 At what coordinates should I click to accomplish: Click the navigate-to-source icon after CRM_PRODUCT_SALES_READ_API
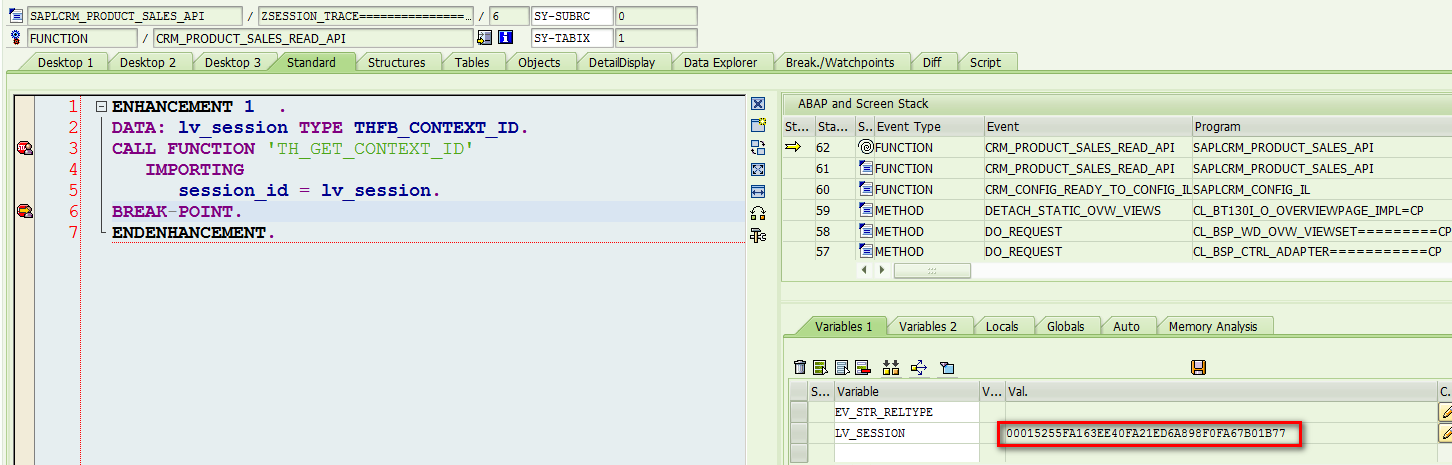(484, 38)
